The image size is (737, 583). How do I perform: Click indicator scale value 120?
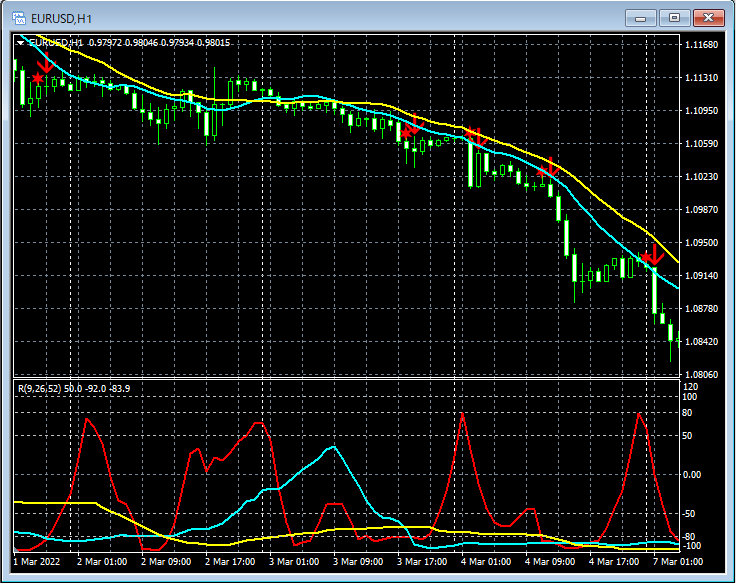pos(690,386)
